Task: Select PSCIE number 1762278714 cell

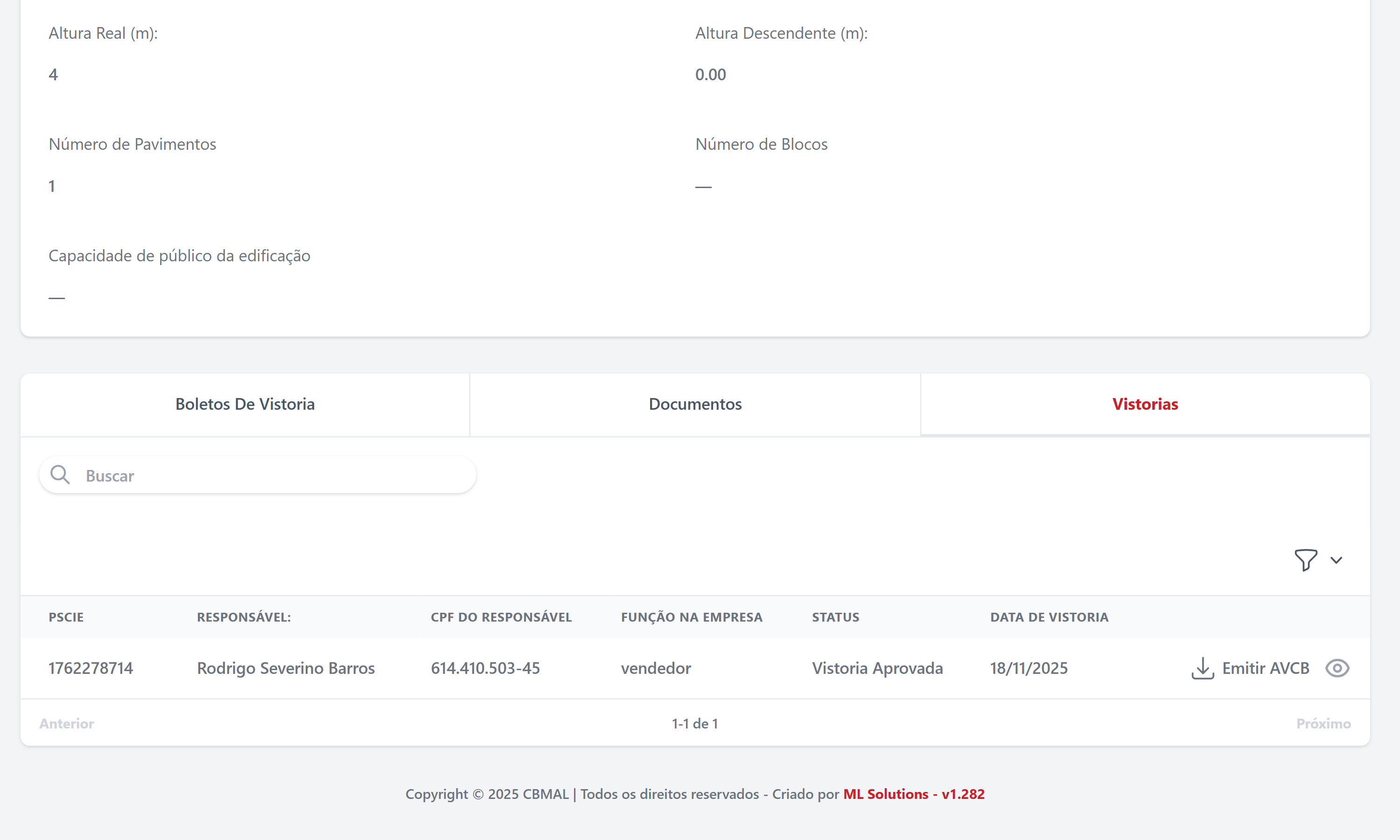Action: tap(91, 668)
